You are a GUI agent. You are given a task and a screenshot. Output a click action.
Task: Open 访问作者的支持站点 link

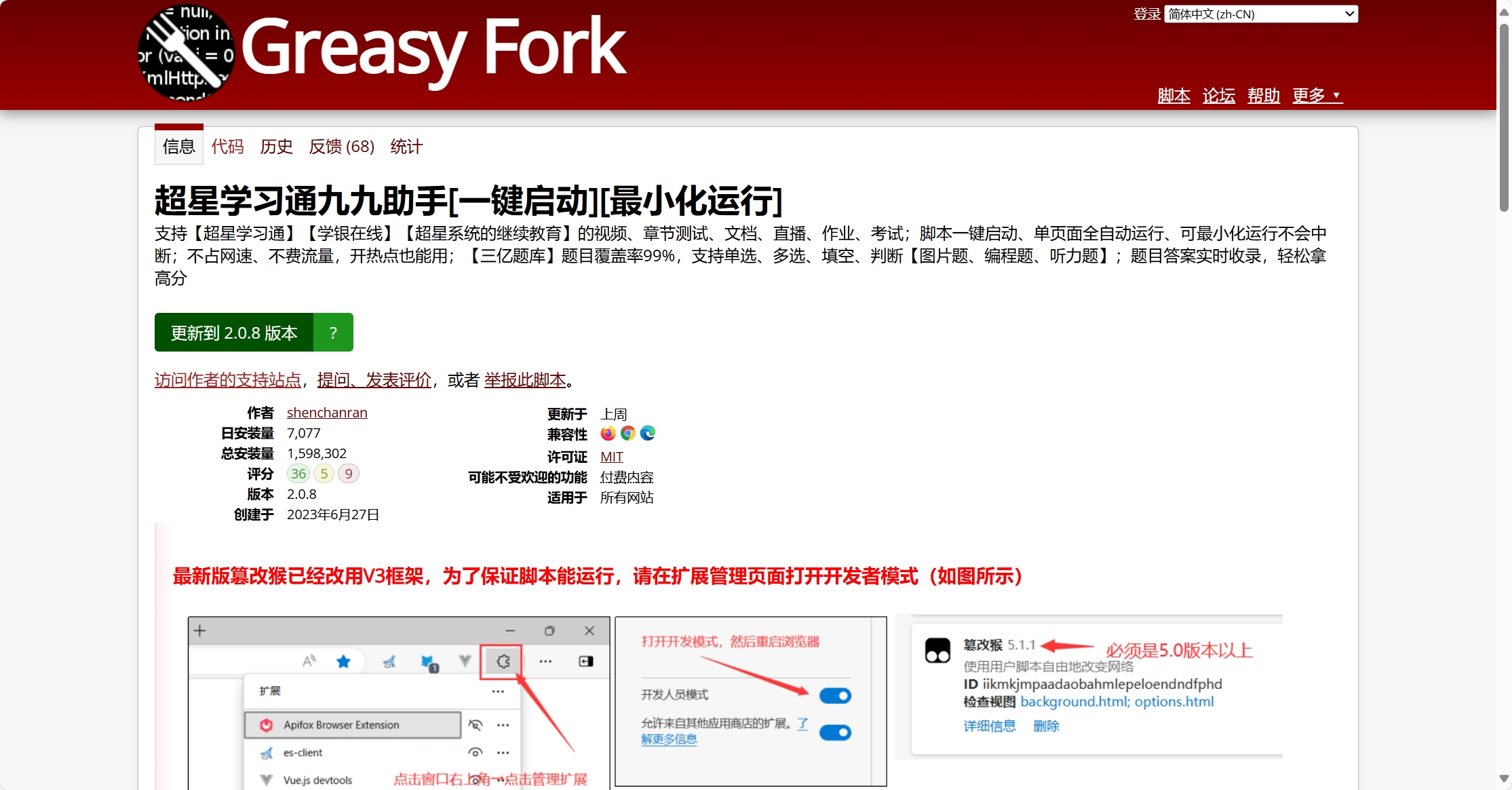click(x=228, y=380)
